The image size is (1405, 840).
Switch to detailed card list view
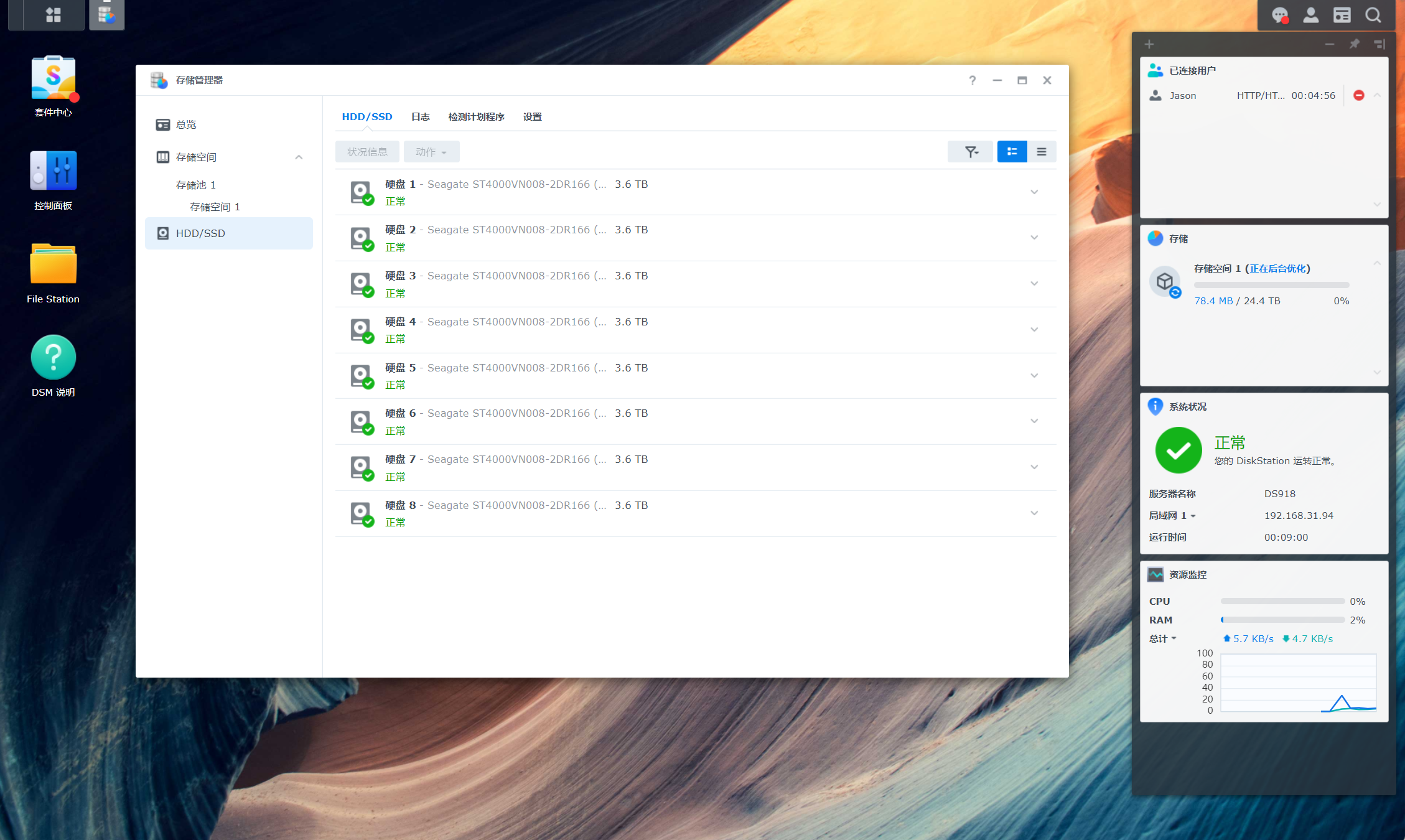click(1012, 152)
